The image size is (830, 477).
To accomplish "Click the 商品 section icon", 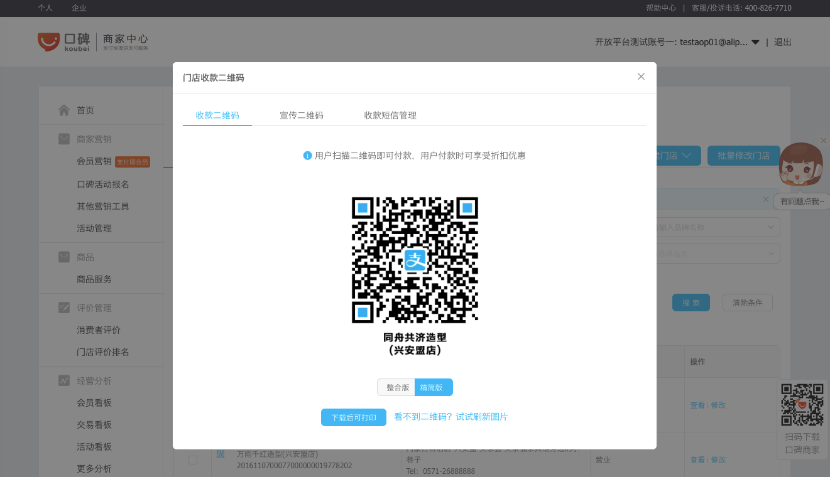I will coord(64,257).
